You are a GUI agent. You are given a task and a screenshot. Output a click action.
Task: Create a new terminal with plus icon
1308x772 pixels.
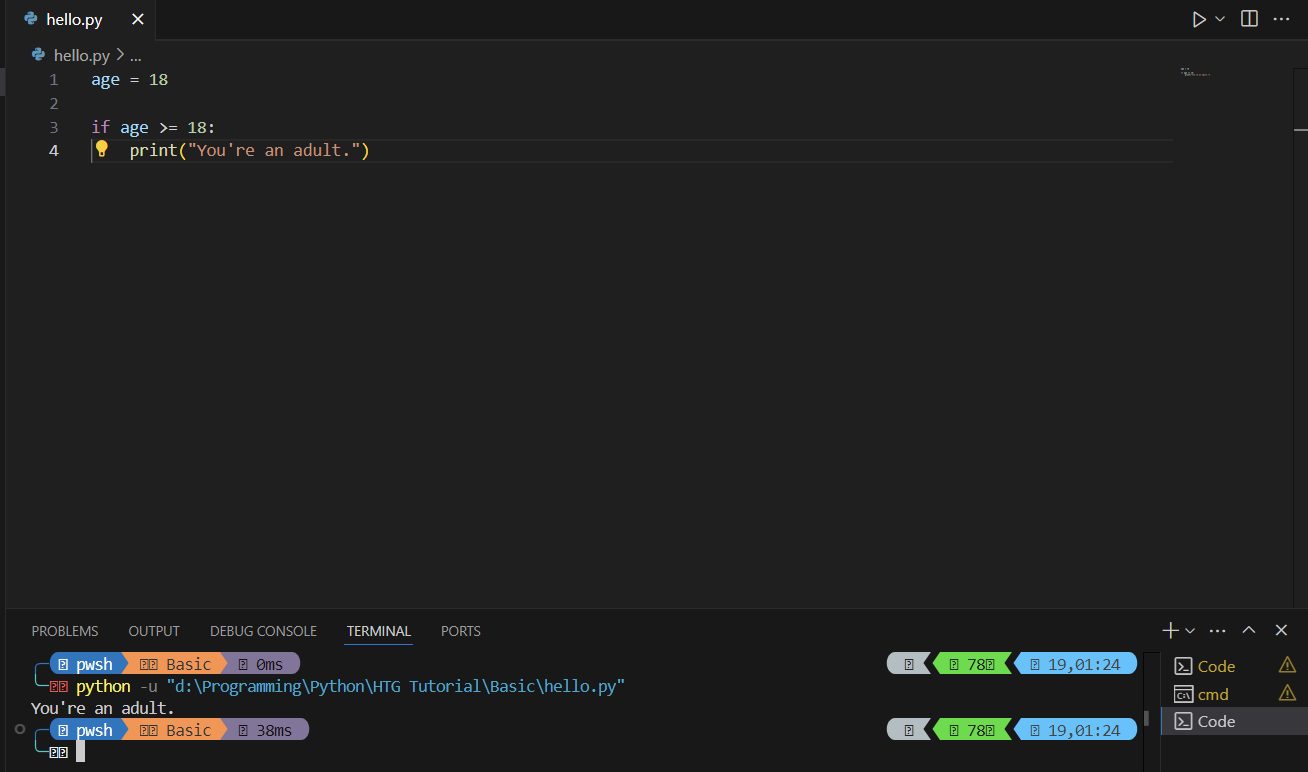coord(1170,630)
